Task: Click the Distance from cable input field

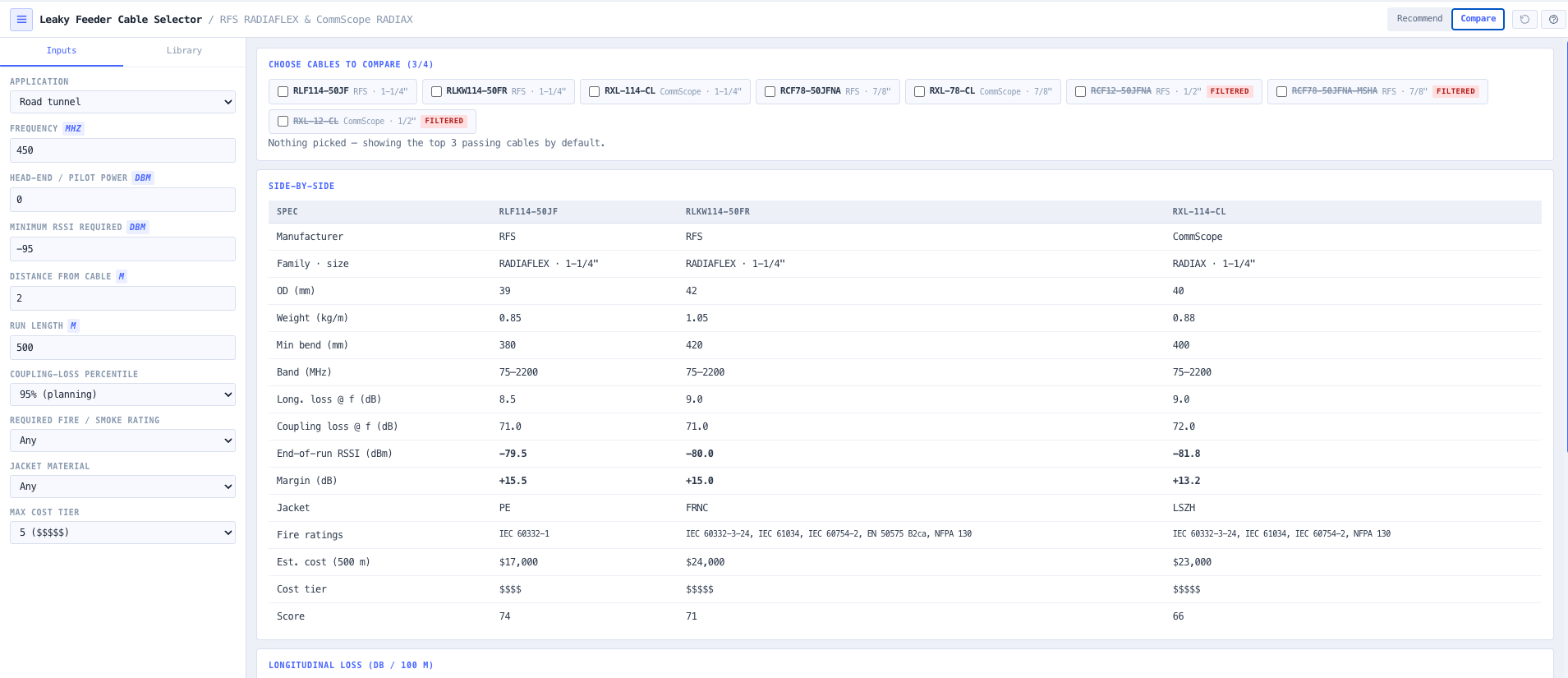Action: pos(122,298)
